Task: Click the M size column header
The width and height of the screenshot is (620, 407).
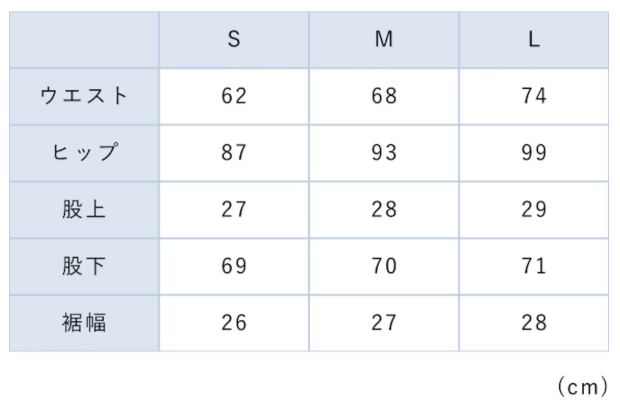Action: point(384,40)
